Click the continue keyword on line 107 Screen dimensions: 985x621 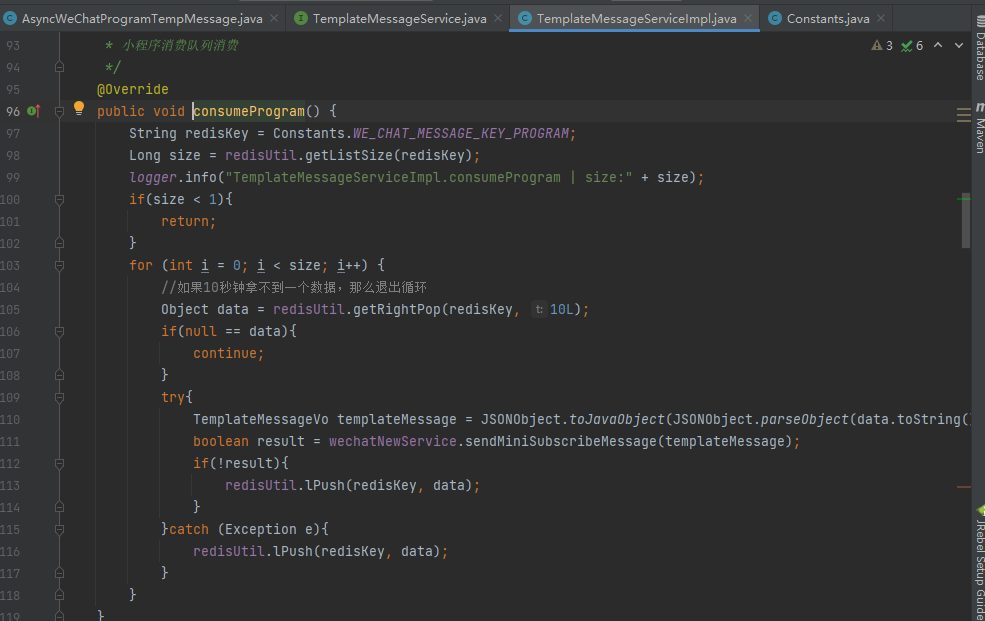tap(225, 354)
